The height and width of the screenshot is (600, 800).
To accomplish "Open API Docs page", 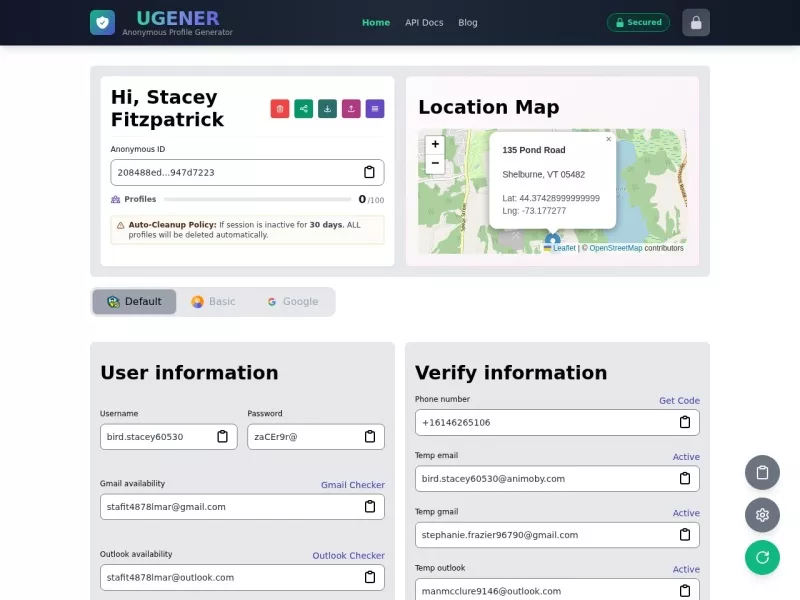I will click(x=424, y=22).
